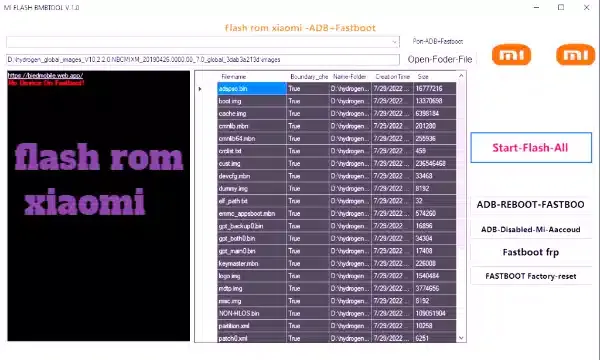Click the Size column header
Screen dimensions: 600x360
[x=435, y=77]
